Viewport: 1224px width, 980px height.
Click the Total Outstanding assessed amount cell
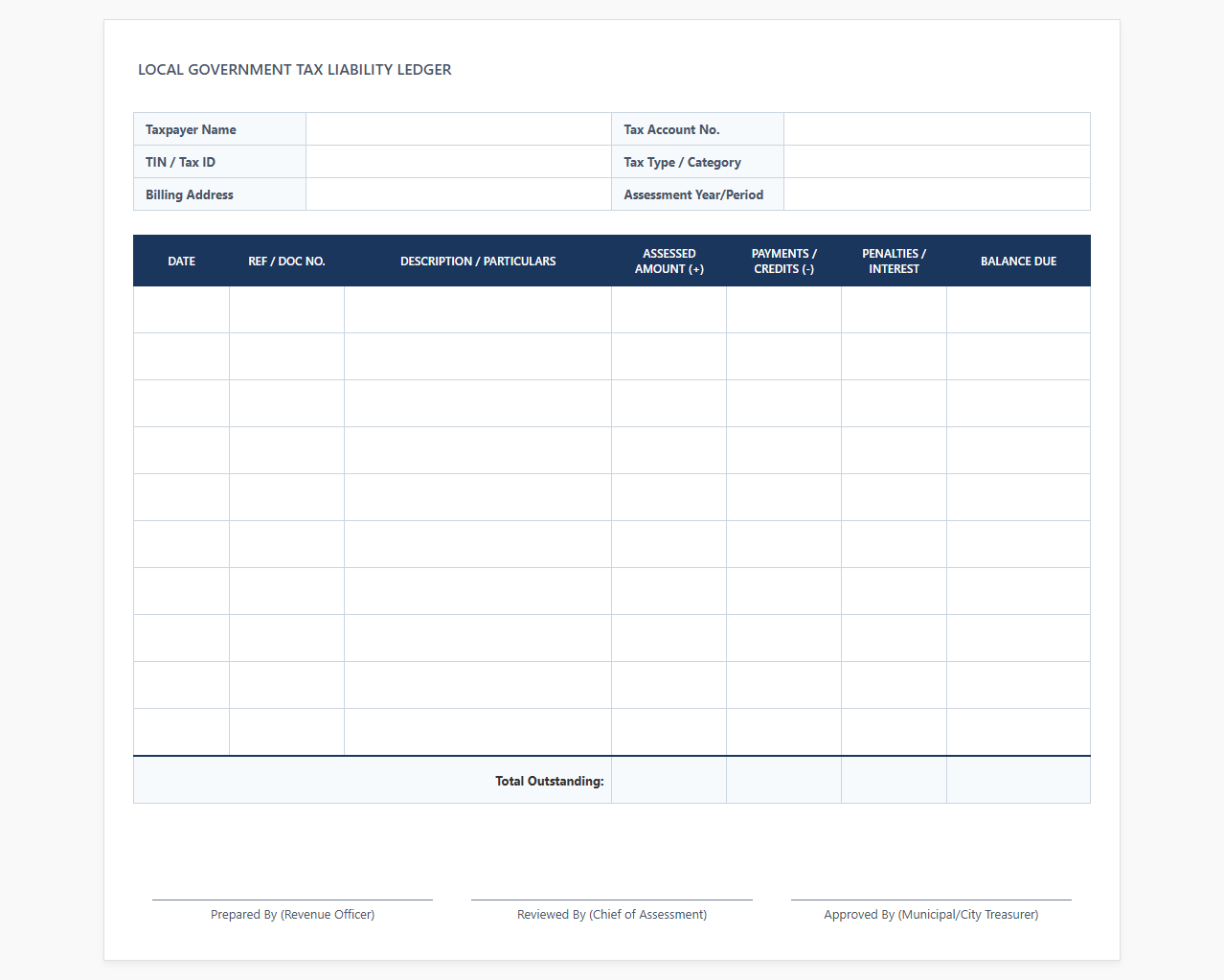(x=669, y=780)
